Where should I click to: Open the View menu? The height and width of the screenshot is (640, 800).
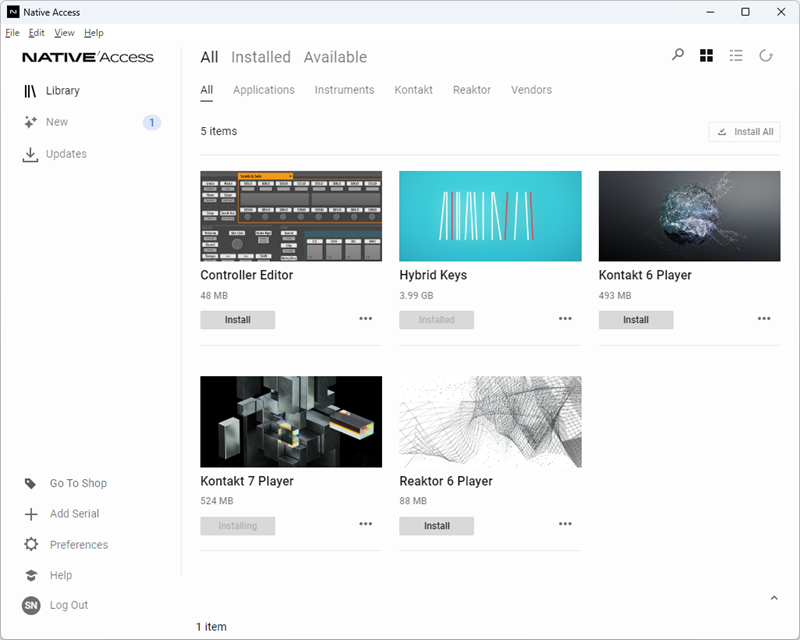64,33
